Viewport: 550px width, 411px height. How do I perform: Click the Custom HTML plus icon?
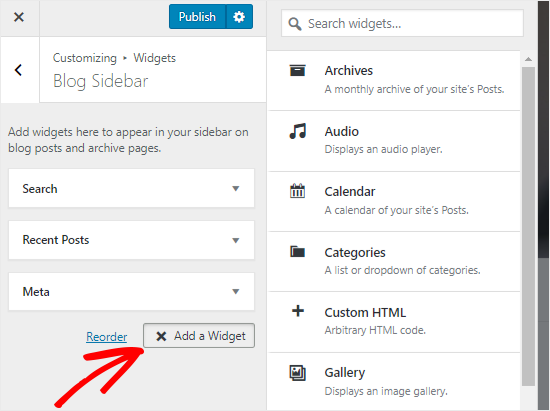[x=298, y=311]
